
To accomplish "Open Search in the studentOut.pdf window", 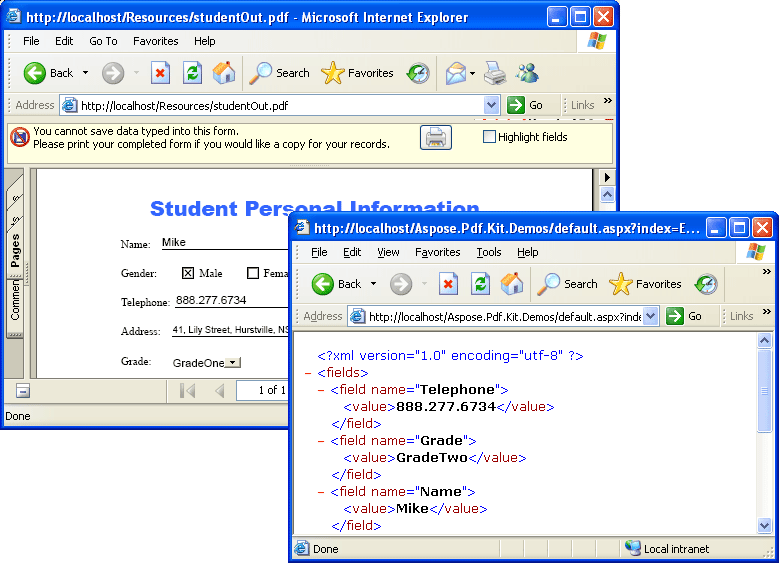I will tap(279, 73).
